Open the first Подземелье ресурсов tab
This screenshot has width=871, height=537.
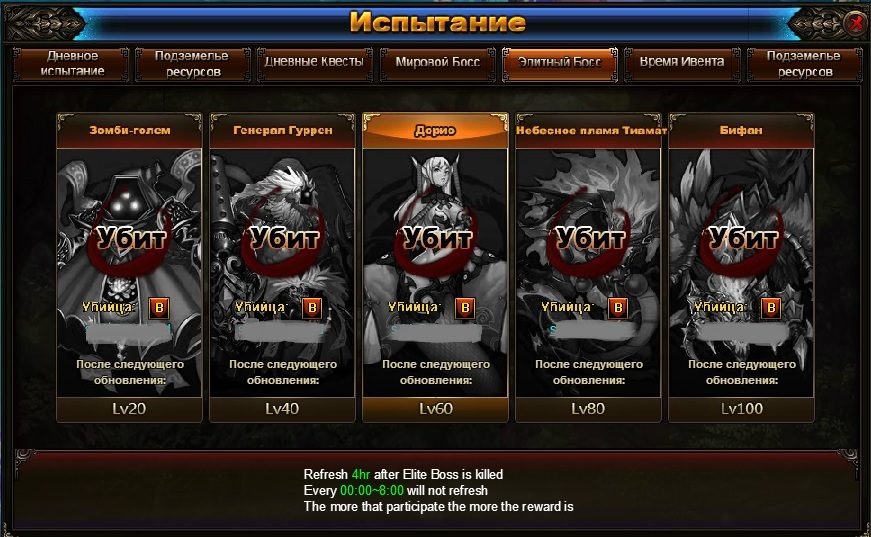193,64
